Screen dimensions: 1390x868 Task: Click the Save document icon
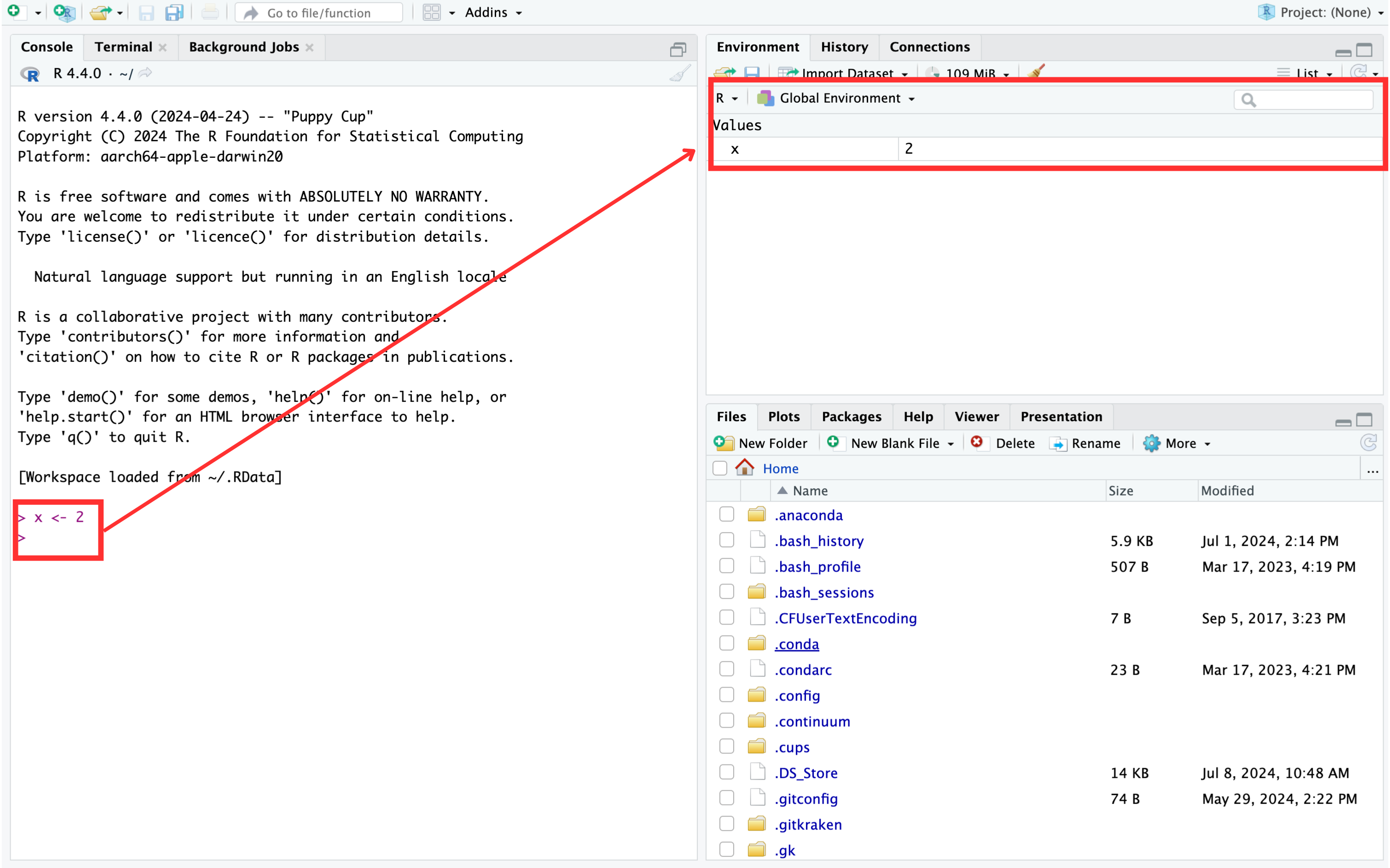pos(146,12)
